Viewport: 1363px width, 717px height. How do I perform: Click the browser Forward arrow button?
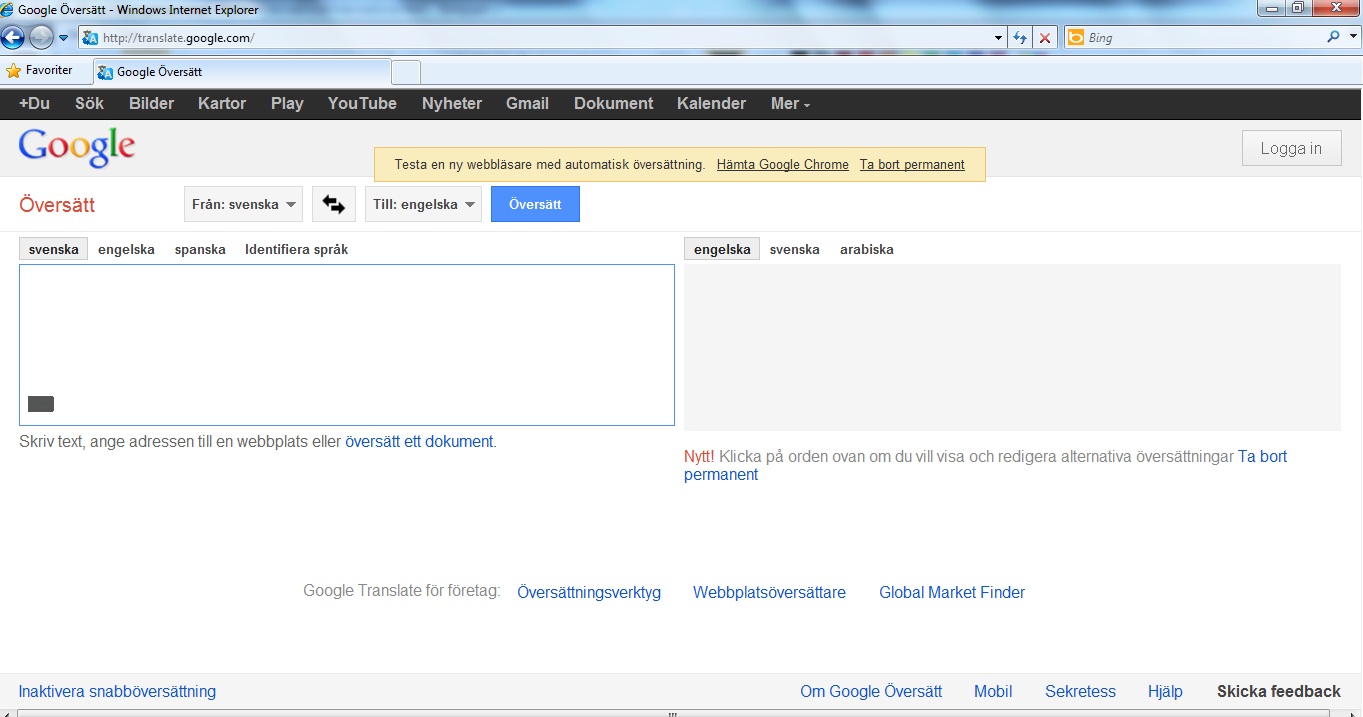[41, 38]
